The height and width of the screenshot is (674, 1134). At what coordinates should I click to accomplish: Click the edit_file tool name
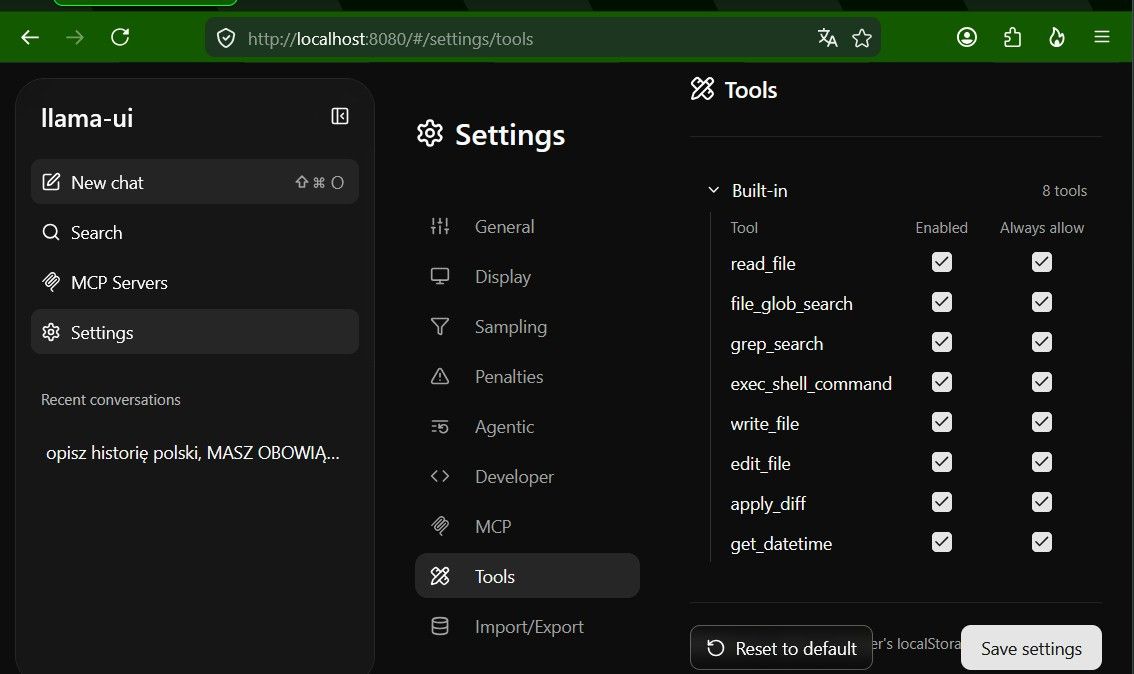pyautogui.click(x=760, y=464)
